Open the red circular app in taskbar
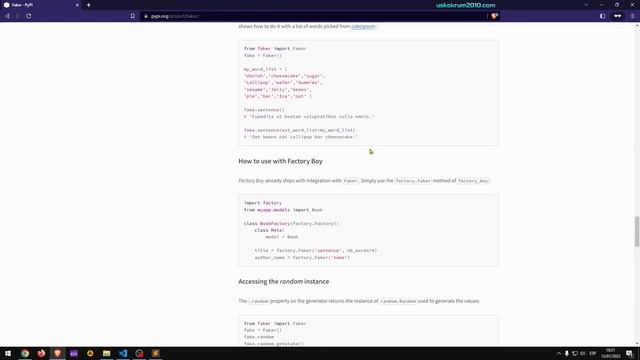Screen dimensions: 640x360 [139, 353]
